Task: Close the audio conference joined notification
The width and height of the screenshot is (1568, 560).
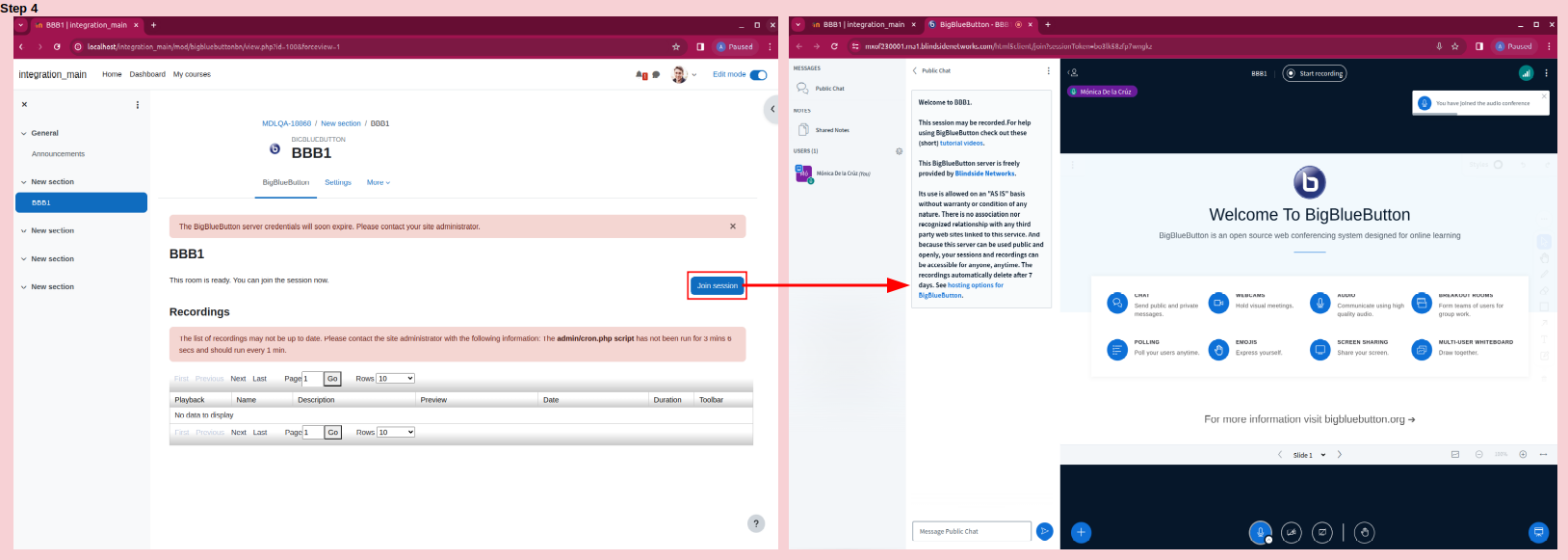Action: [x=1544, y=96]
